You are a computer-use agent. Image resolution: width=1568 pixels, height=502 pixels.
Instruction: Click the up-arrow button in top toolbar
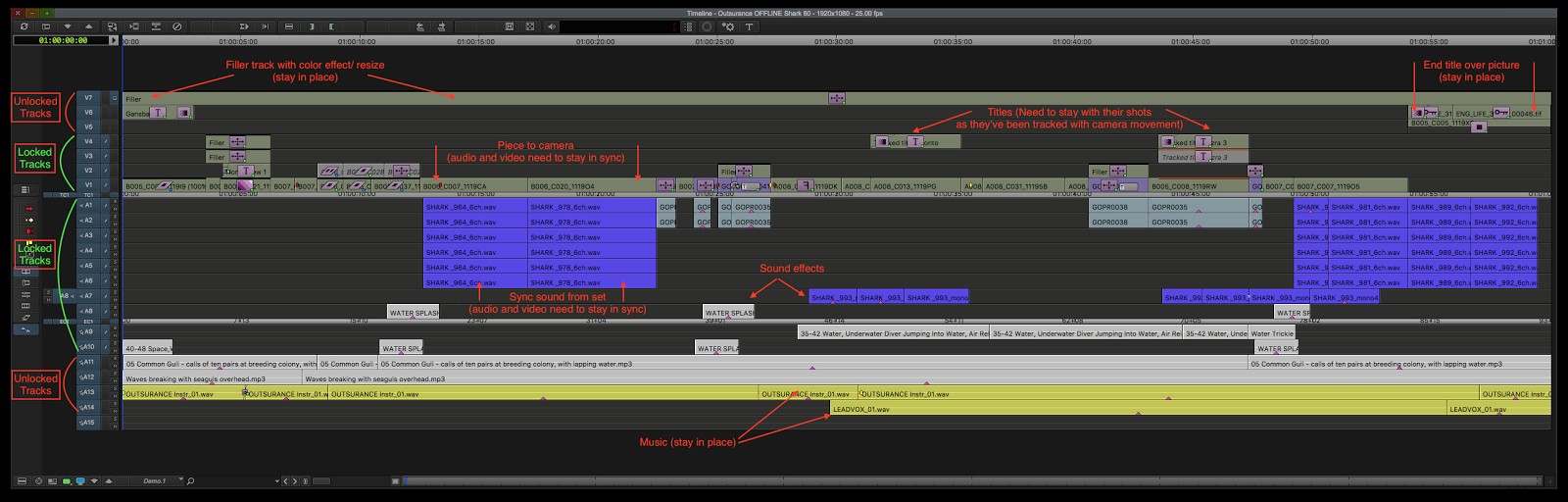click(88, 26)
